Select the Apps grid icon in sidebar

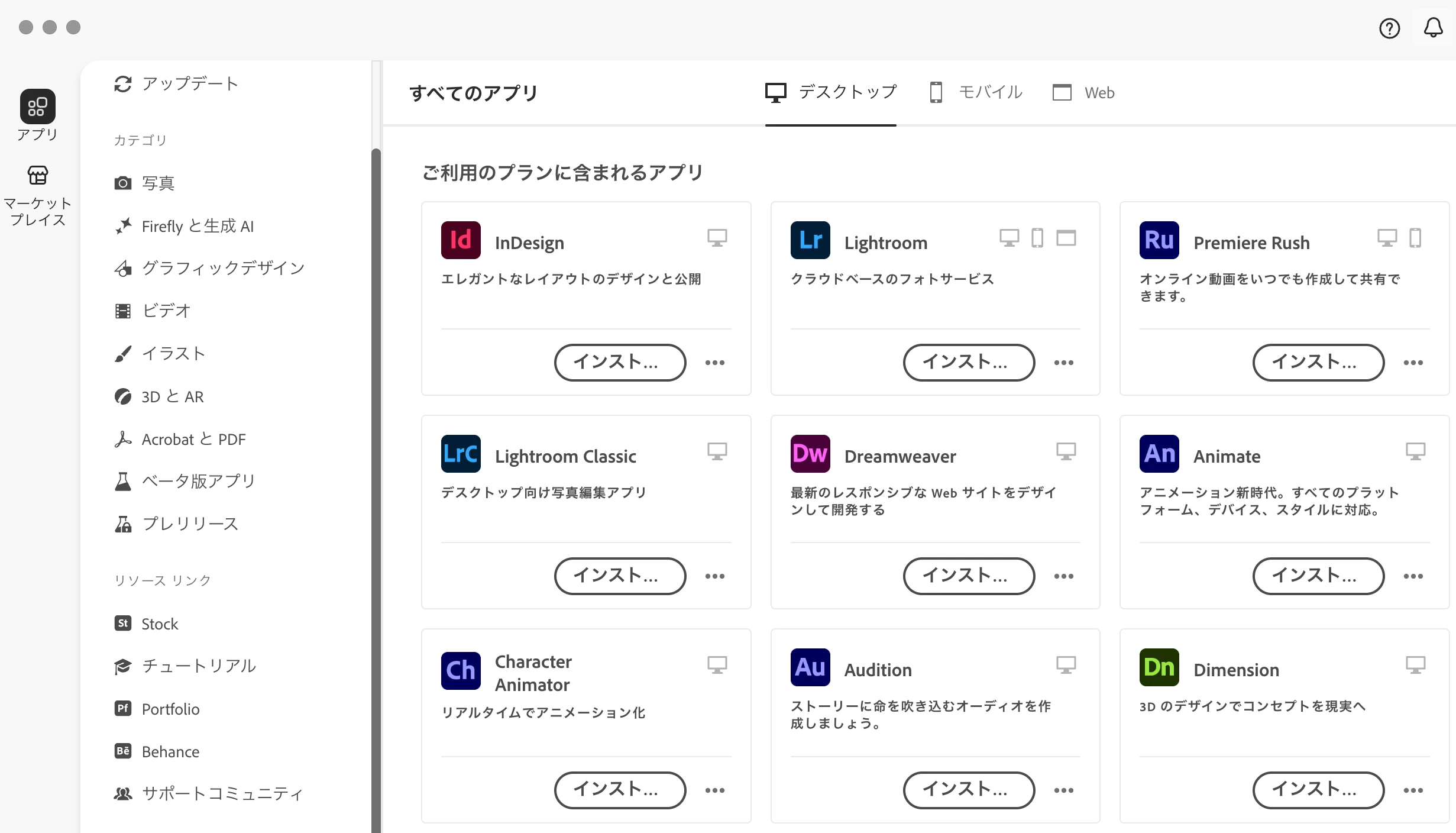click(38, 106)
